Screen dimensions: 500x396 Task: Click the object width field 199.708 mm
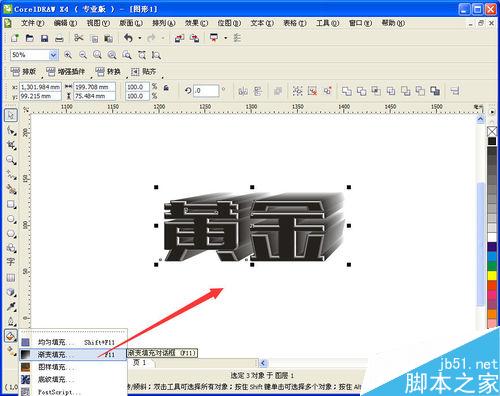pyautogui.click(x=94, y=87)
